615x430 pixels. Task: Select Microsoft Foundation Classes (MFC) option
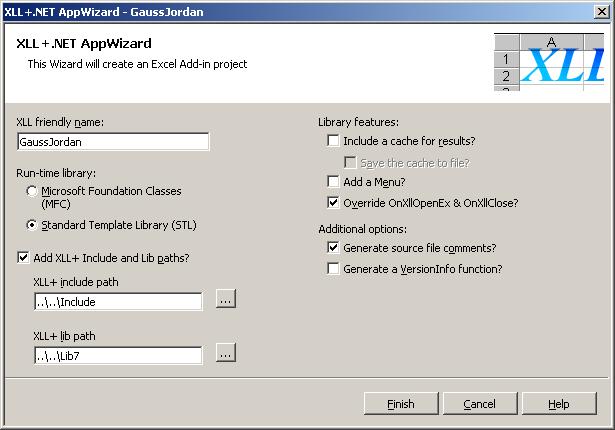coord(33,191)
